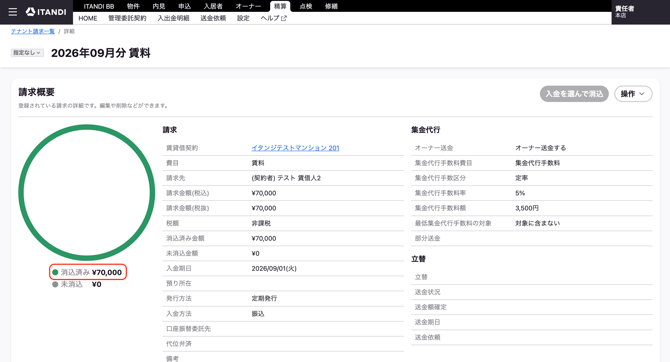Open the 送金依頼 menu item

tap(213, 18)
